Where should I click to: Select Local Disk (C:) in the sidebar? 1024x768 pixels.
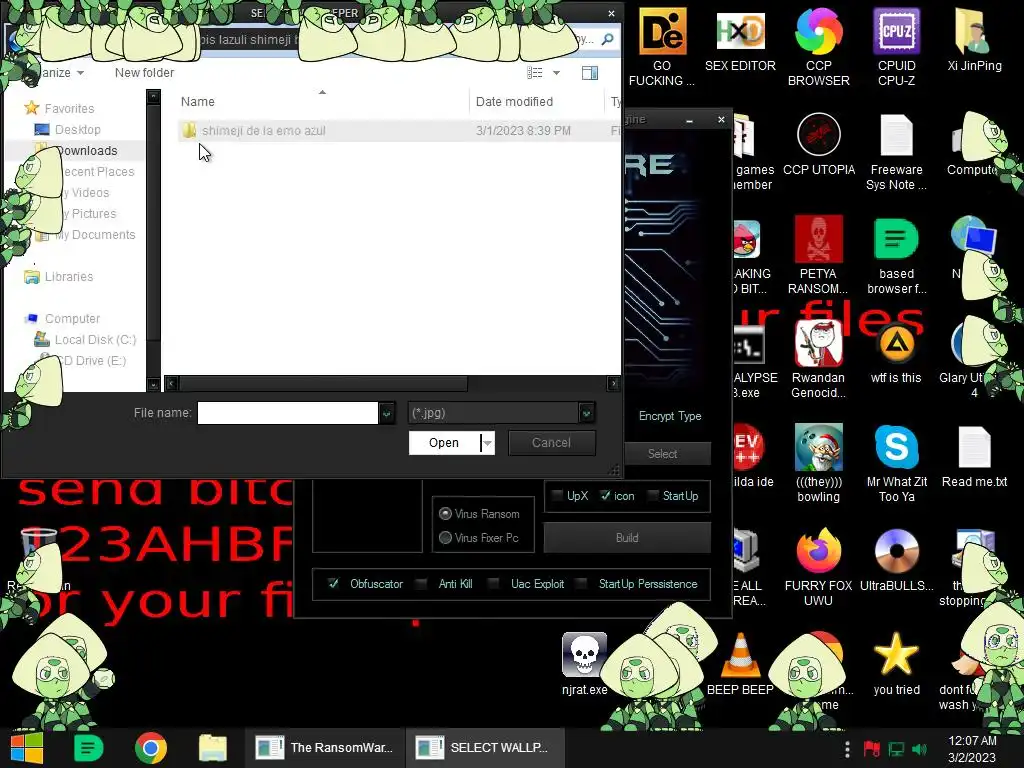(x=85, y=340)
